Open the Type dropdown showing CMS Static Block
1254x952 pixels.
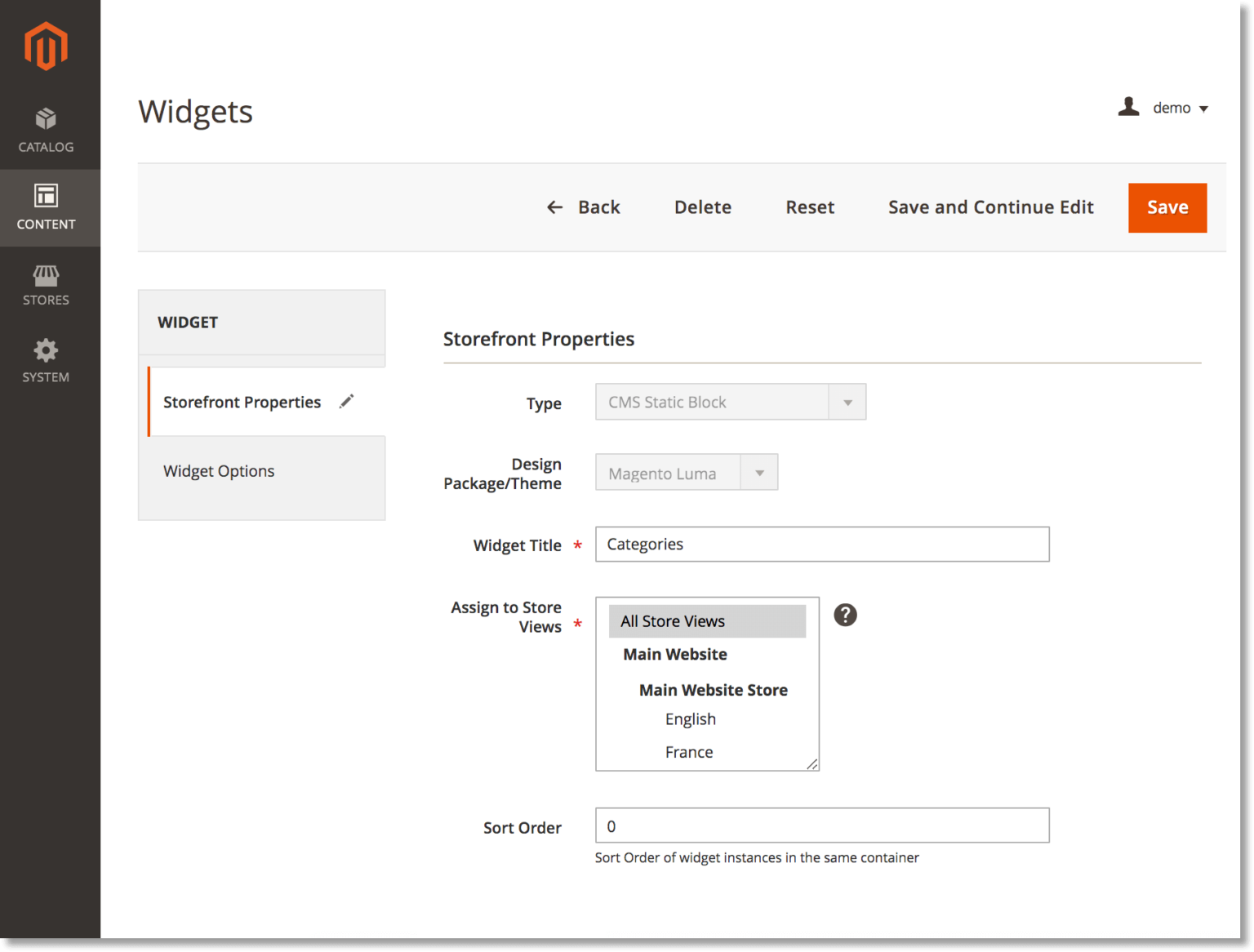tap(848, 402)
